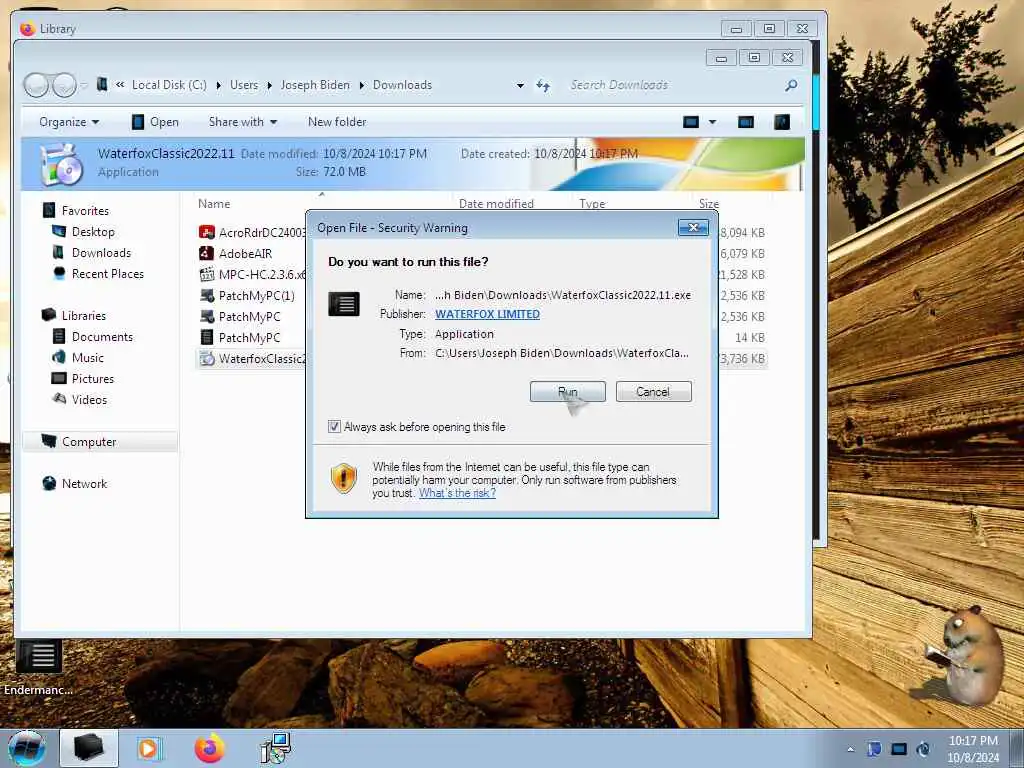Click the installer taskbar icon

point(275,748)
